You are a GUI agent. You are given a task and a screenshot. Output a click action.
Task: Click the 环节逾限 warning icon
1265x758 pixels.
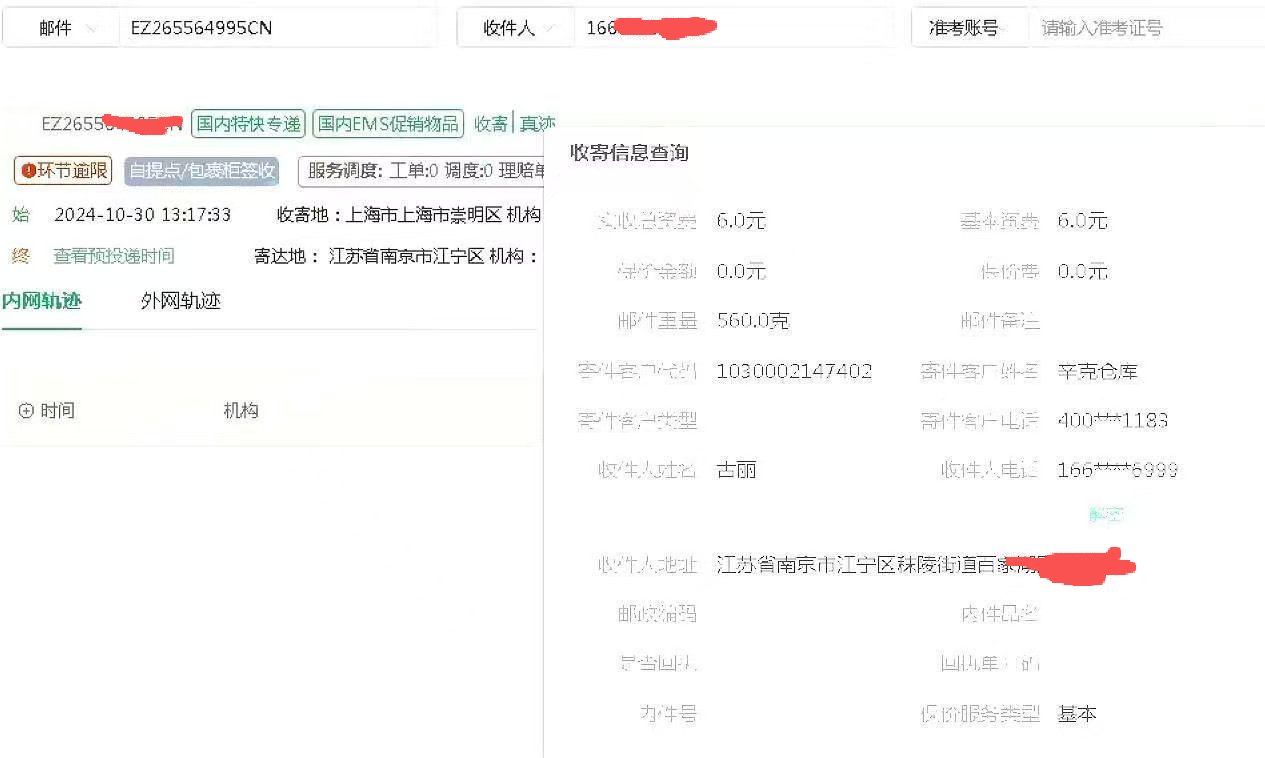tap(62, 171)
